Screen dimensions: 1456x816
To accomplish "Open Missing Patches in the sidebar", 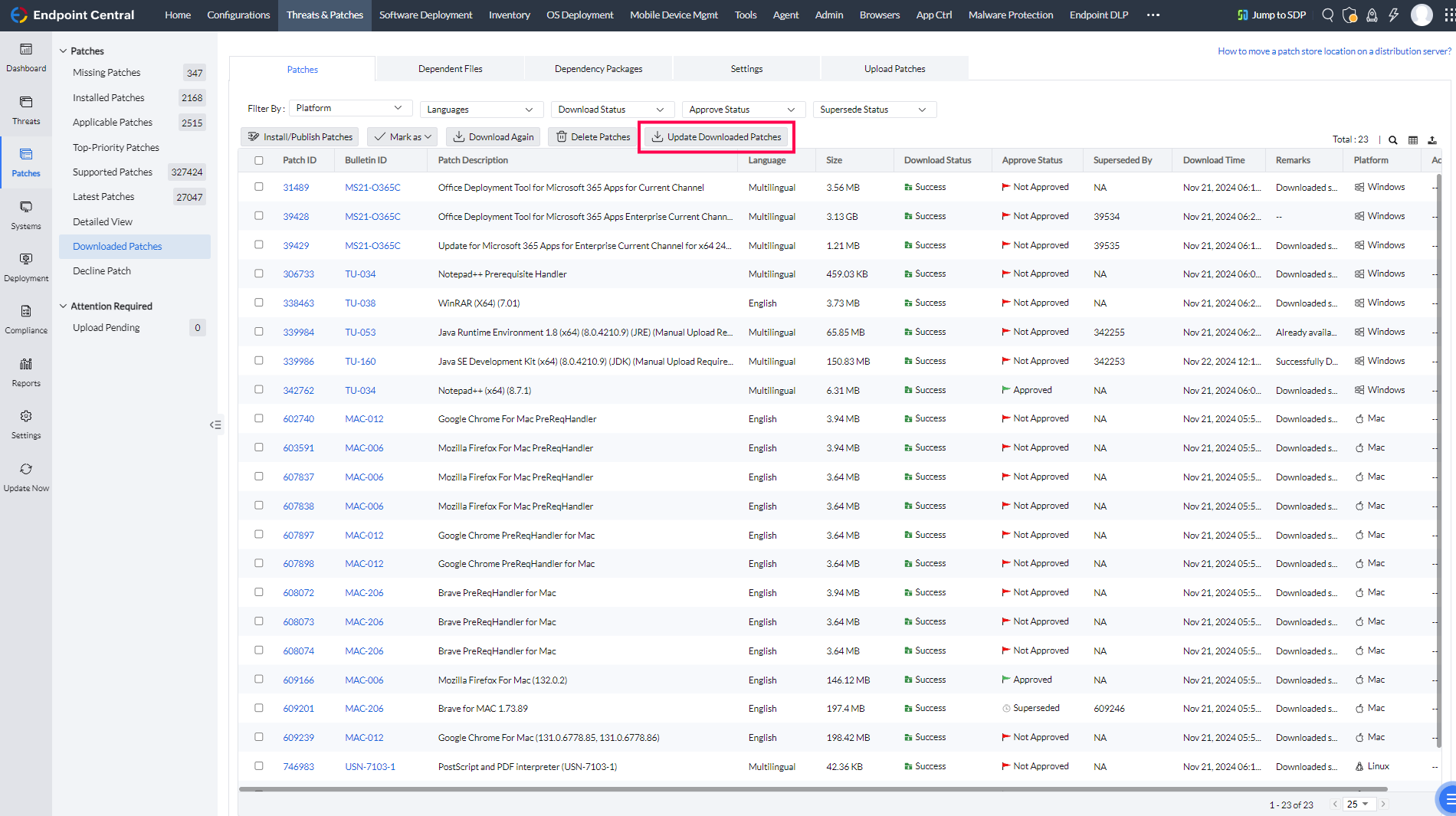I will (107, 73).
